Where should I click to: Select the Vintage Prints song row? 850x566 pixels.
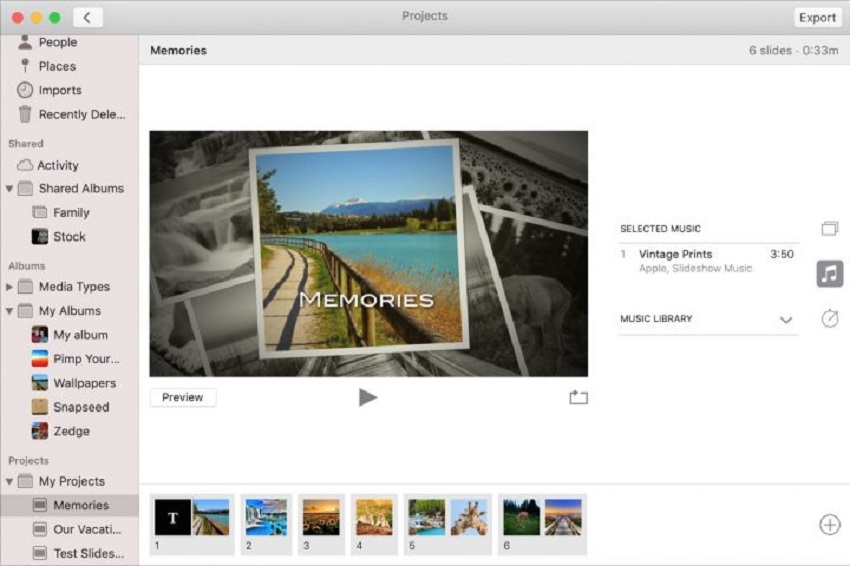pyautogui.click(x=708, y=260)
